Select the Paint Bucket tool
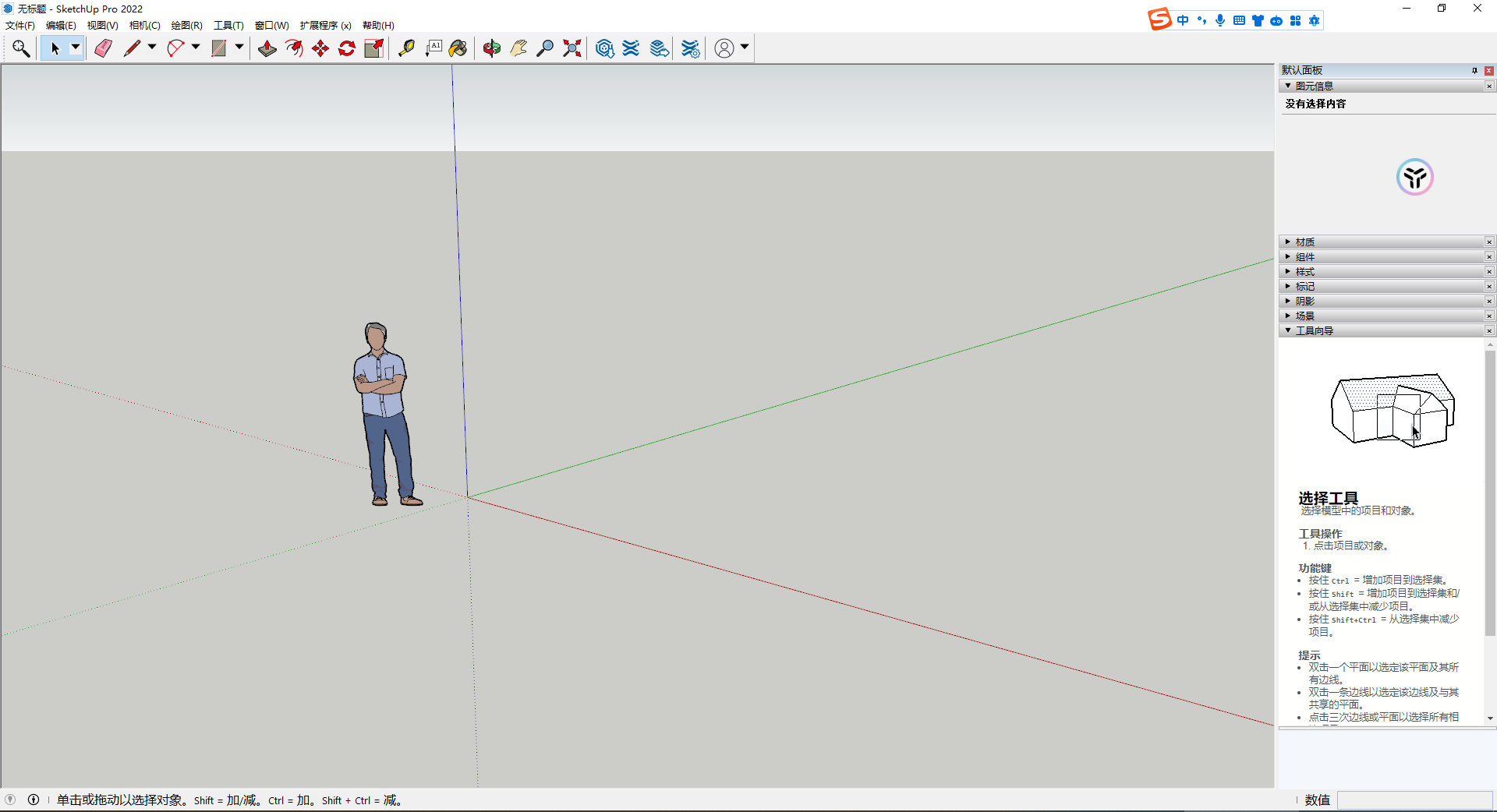 [458, 48]
